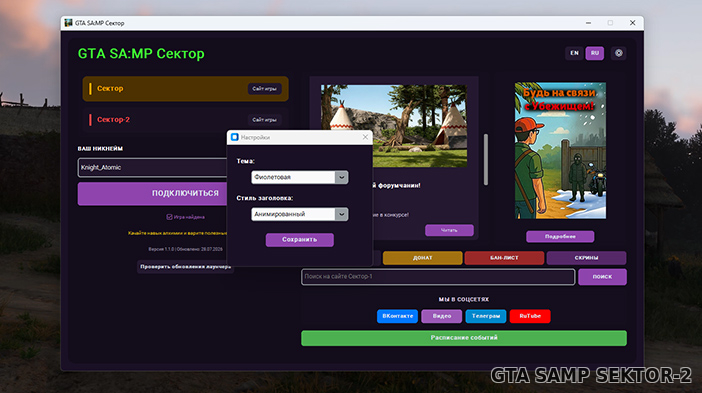Viewport: 702px width, 393px height.
Task: Close the Настройки dialog with X
Action: (x=365, y=137)
